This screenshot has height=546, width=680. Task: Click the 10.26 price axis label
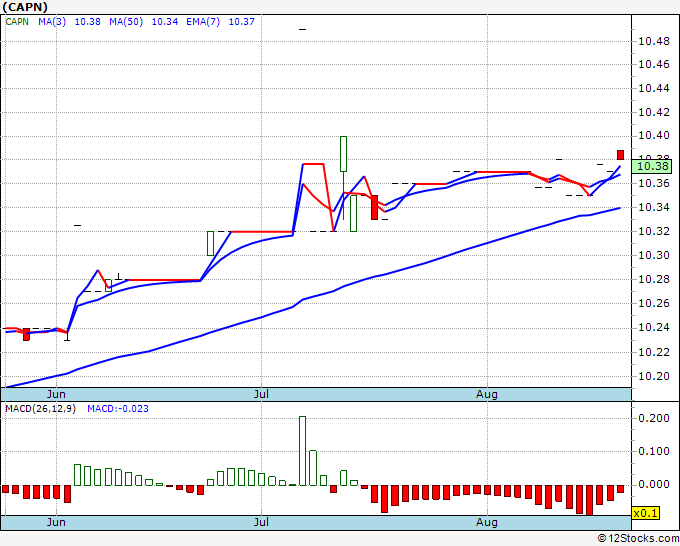(x=654, y=303)
